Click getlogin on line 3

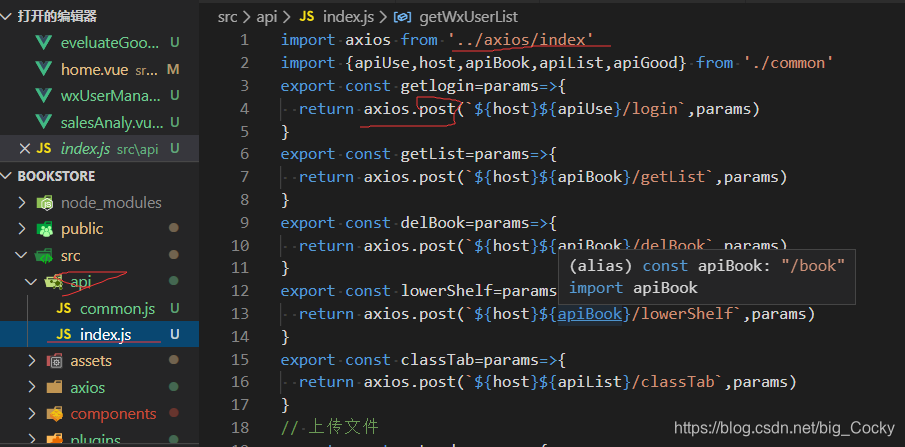tap(437, 85)
